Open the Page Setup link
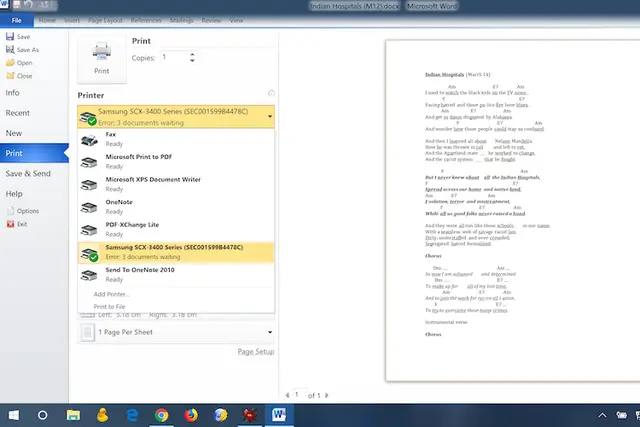 [256, 351]
